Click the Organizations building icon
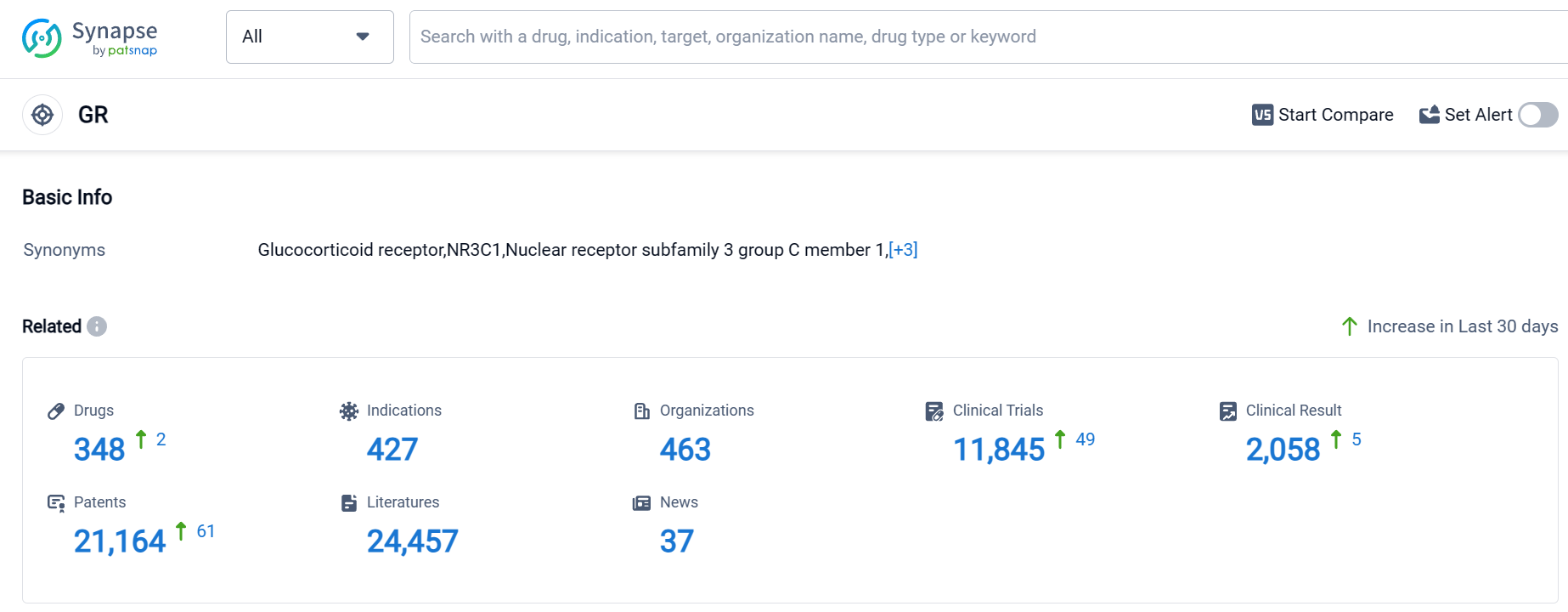Image resolution: width=1568 pixels, height=612 pixels. (642, 411)
